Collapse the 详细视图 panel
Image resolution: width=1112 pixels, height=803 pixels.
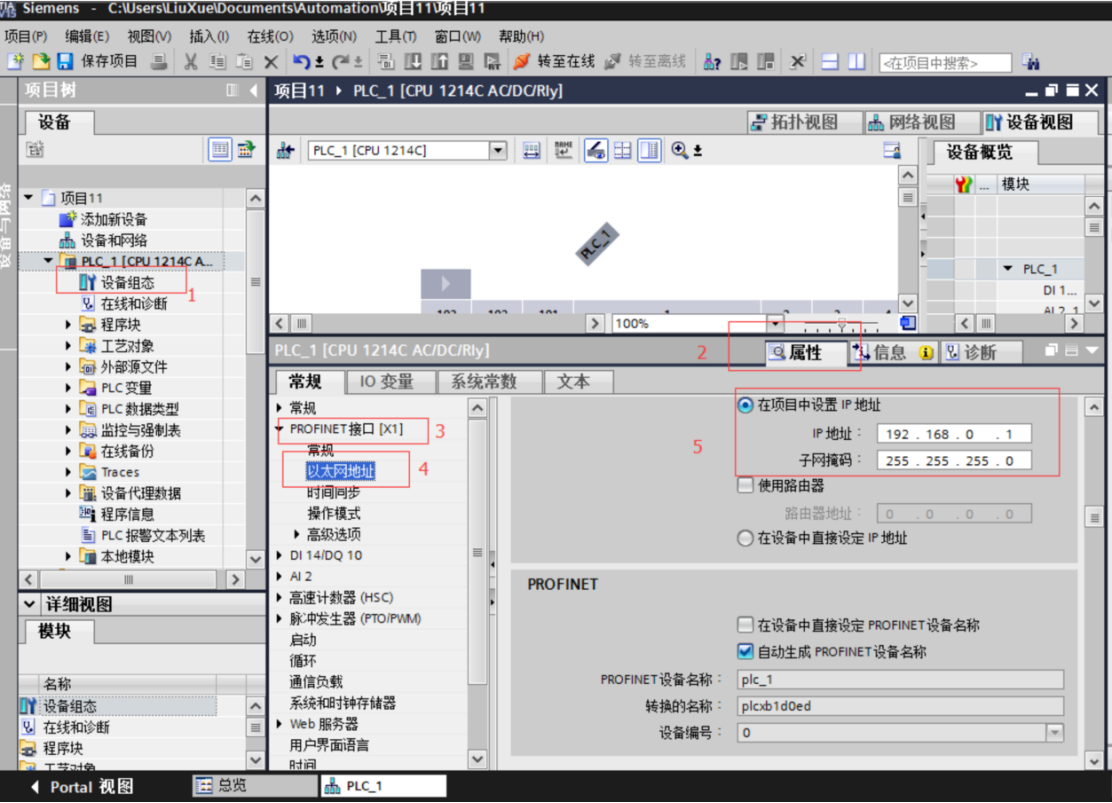click(29, 604)
